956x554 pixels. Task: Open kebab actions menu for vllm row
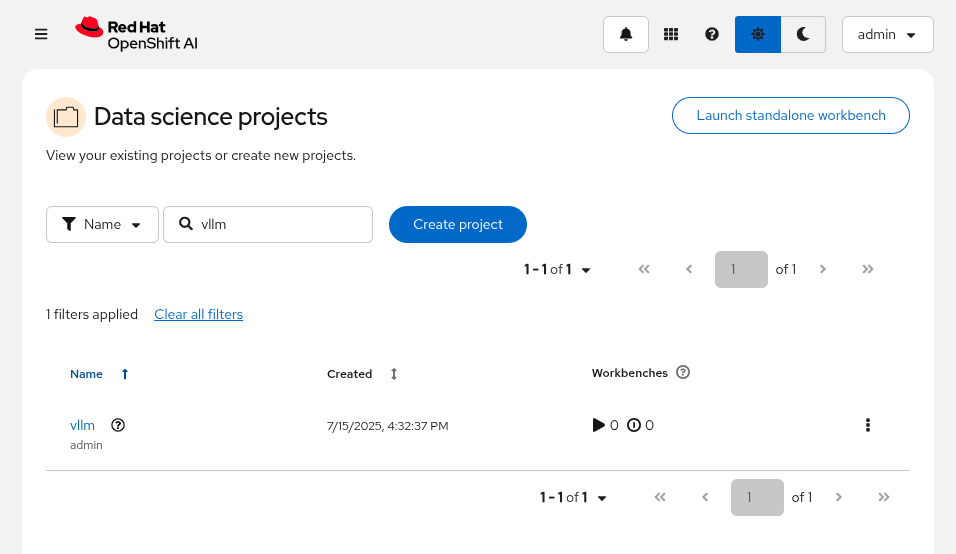(x=868, y=425)
